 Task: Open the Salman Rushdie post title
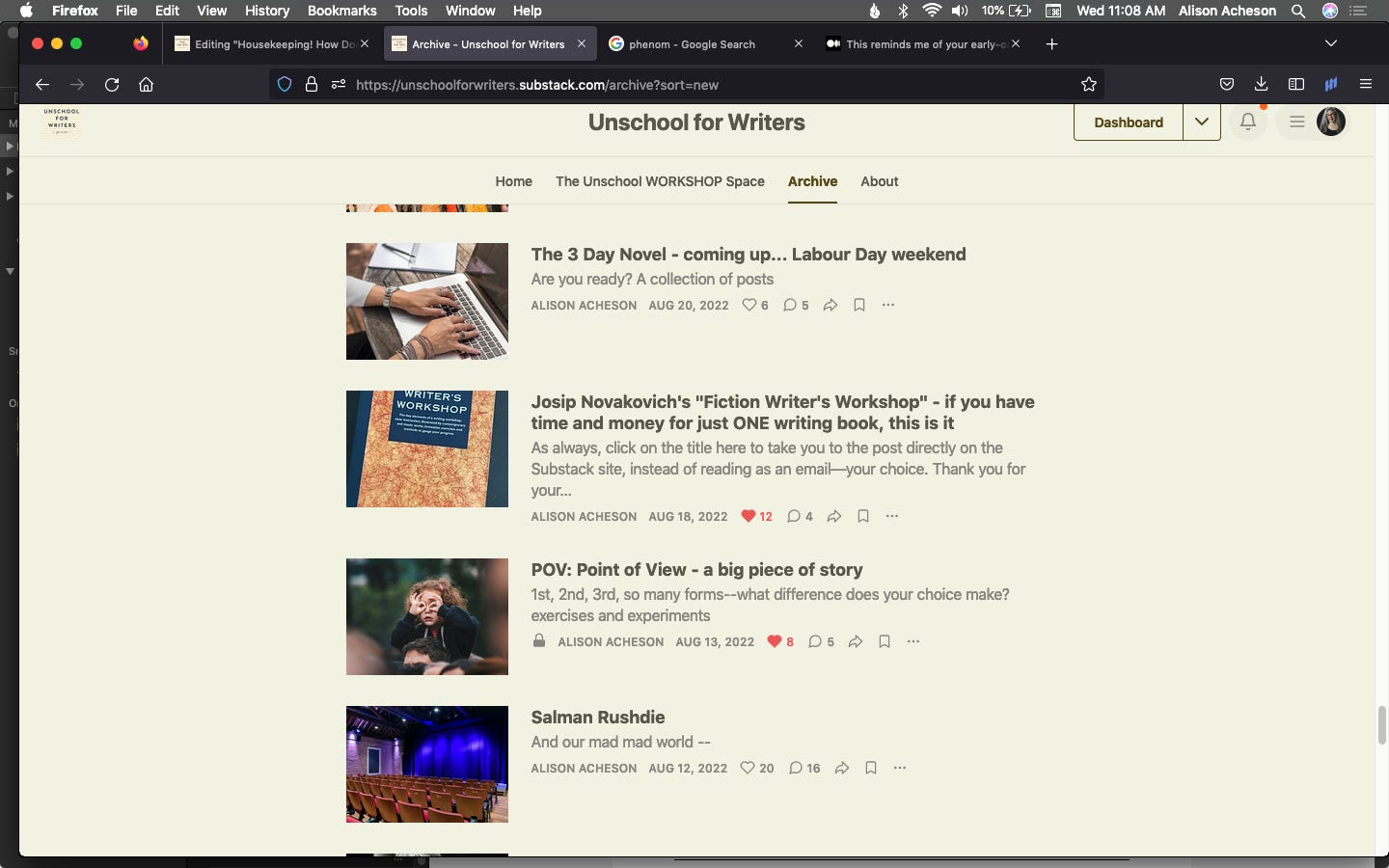pyautogui.click(x=598, y=718)
